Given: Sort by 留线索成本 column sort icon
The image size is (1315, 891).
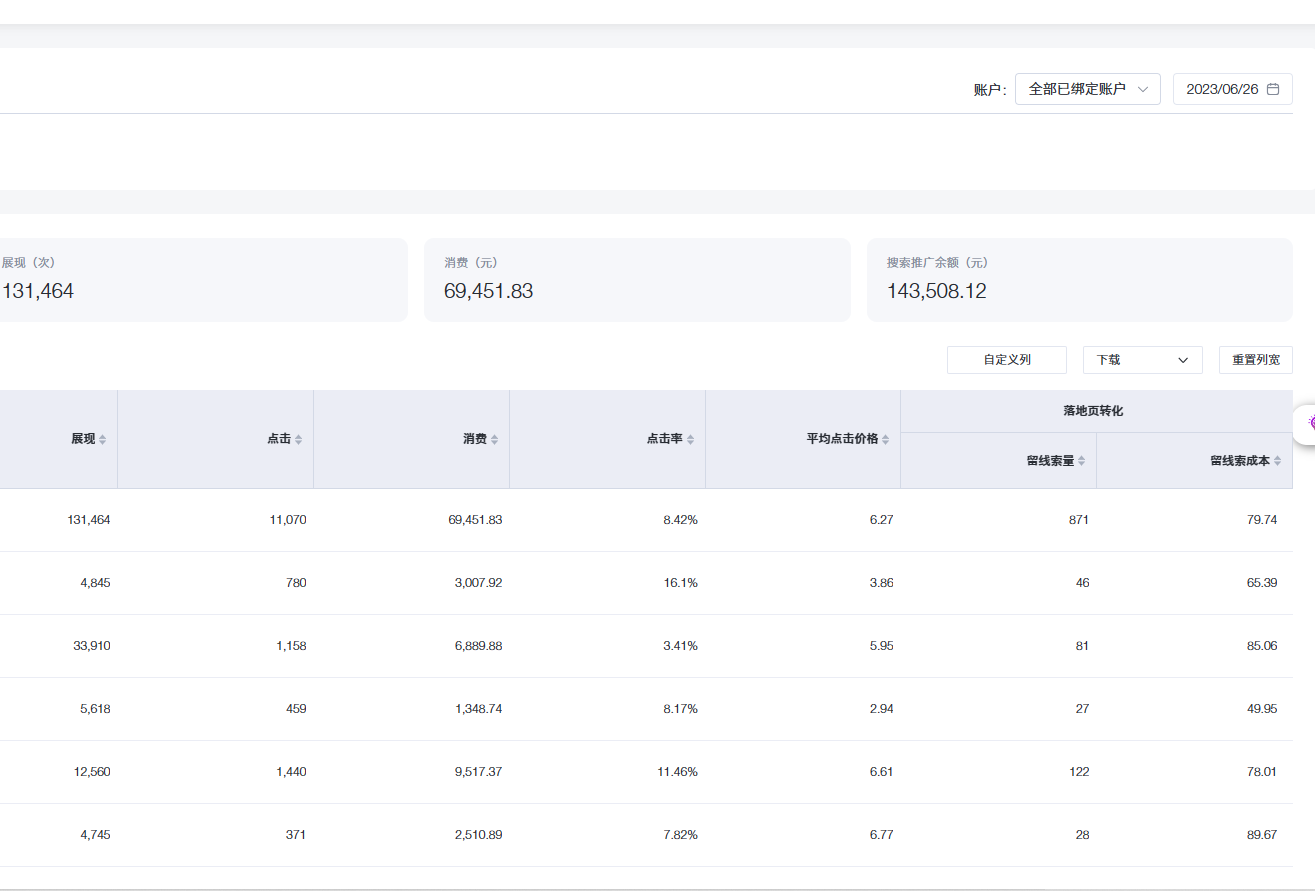Looking at the screenshot, I should [x=1278, y=461].
